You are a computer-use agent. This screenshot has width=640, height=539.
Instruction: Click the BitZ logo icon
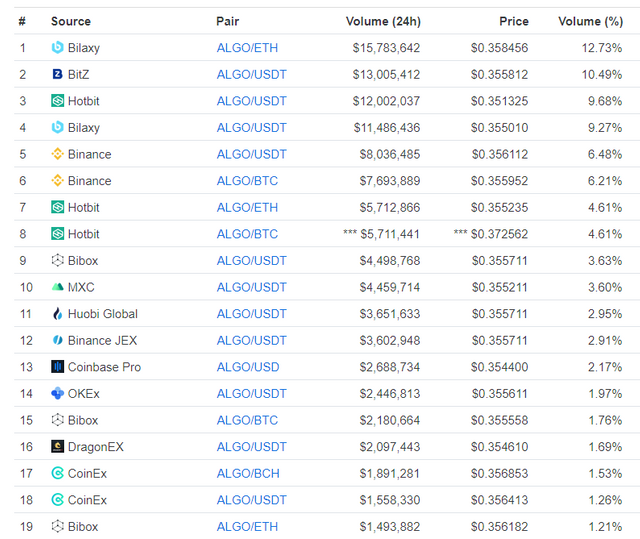tap(58, 74)
